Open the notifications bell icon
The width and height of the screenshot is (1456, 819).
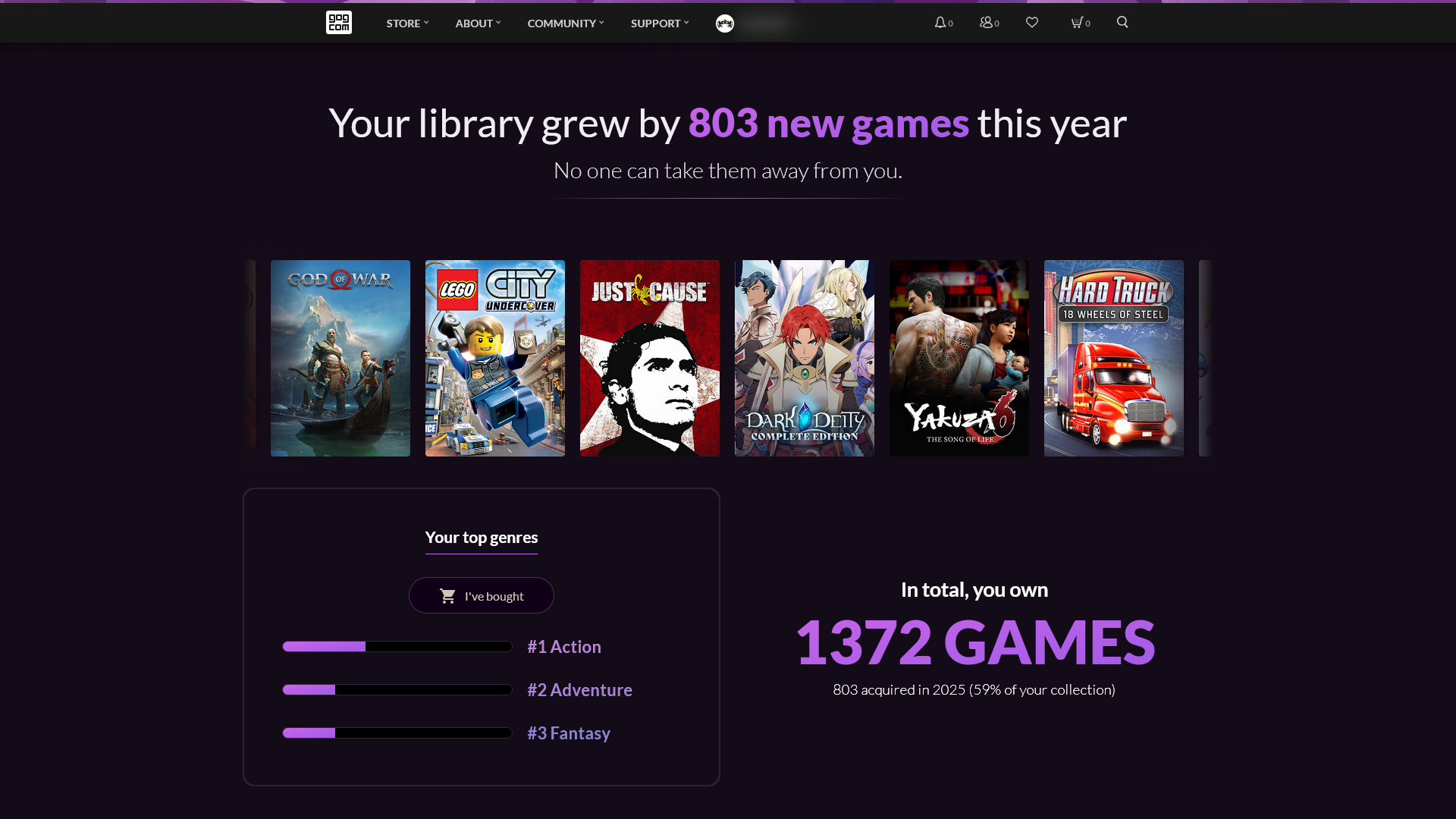(x=940, y=23)
